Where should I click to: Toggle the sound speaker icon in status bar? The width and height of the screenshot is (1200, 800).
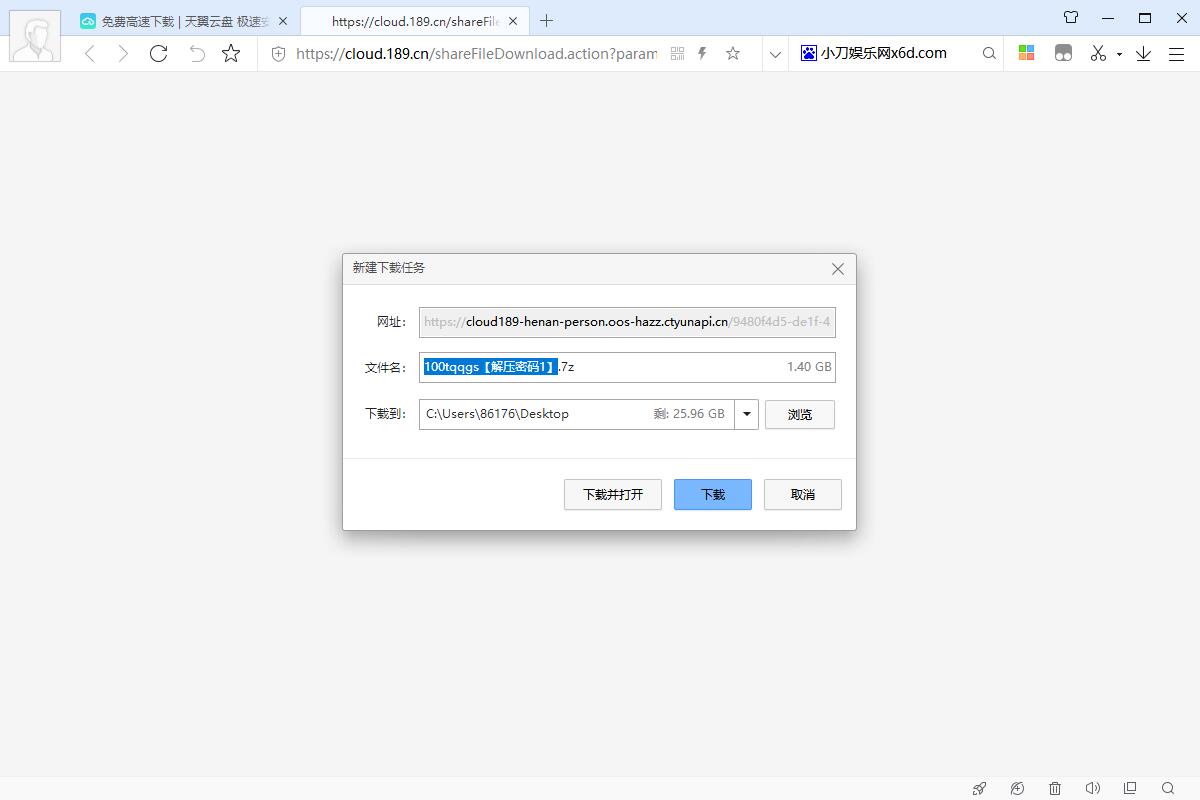click(1092, 788)
